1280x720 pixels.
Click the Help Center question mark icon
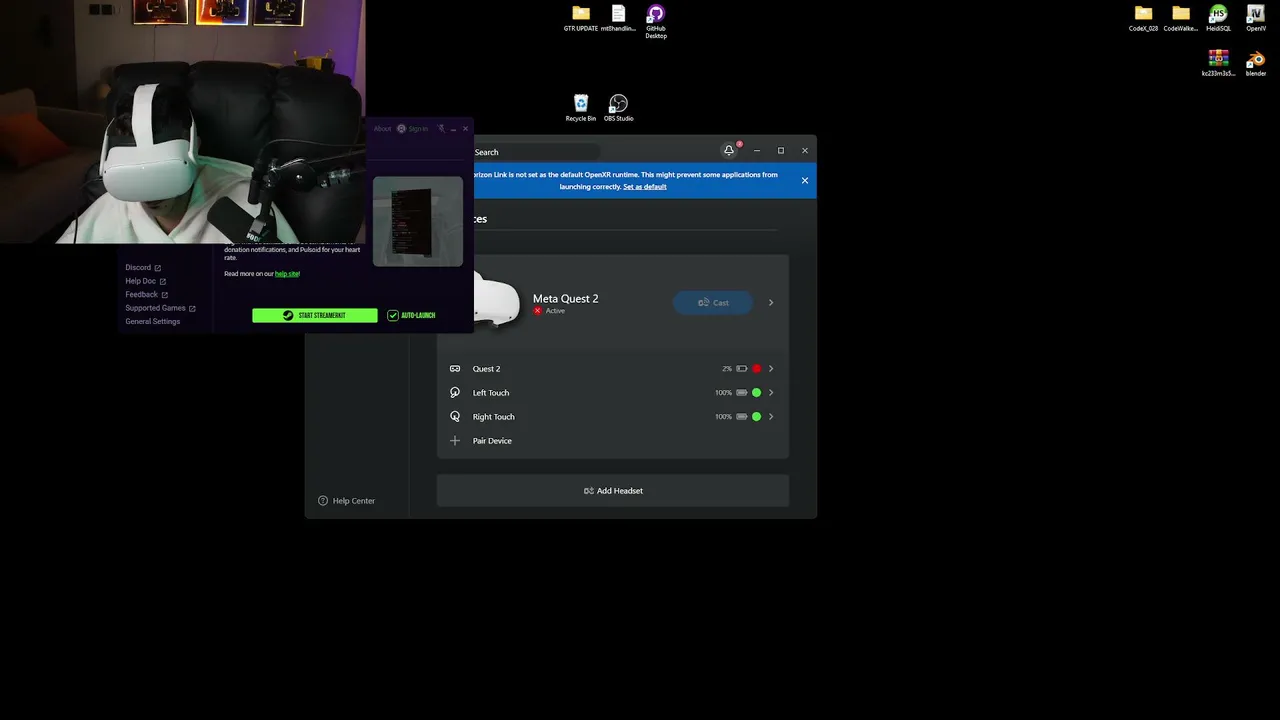(323, 501)
